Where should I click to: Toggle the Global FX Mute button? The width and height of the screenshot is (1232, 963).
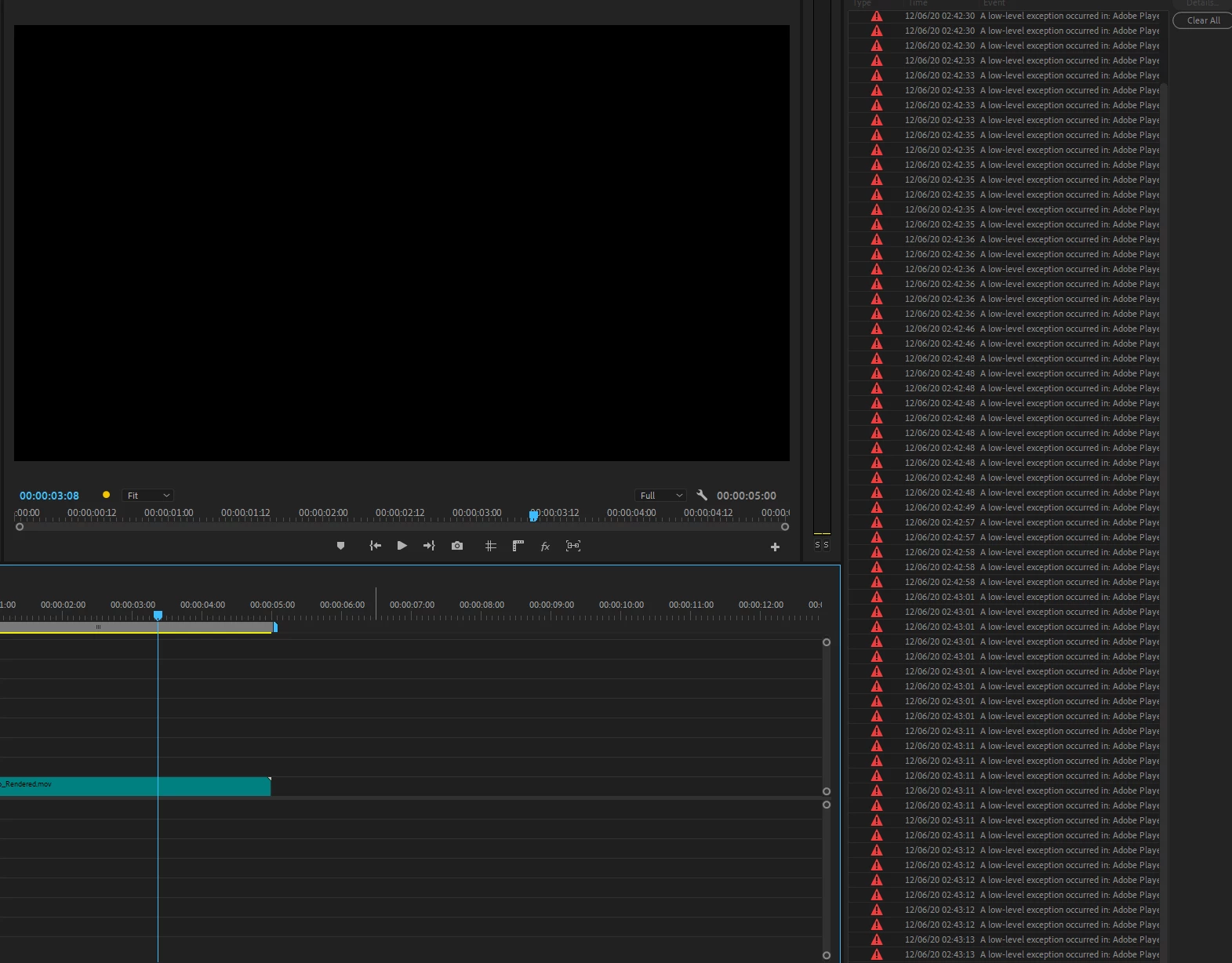(545, 547)
